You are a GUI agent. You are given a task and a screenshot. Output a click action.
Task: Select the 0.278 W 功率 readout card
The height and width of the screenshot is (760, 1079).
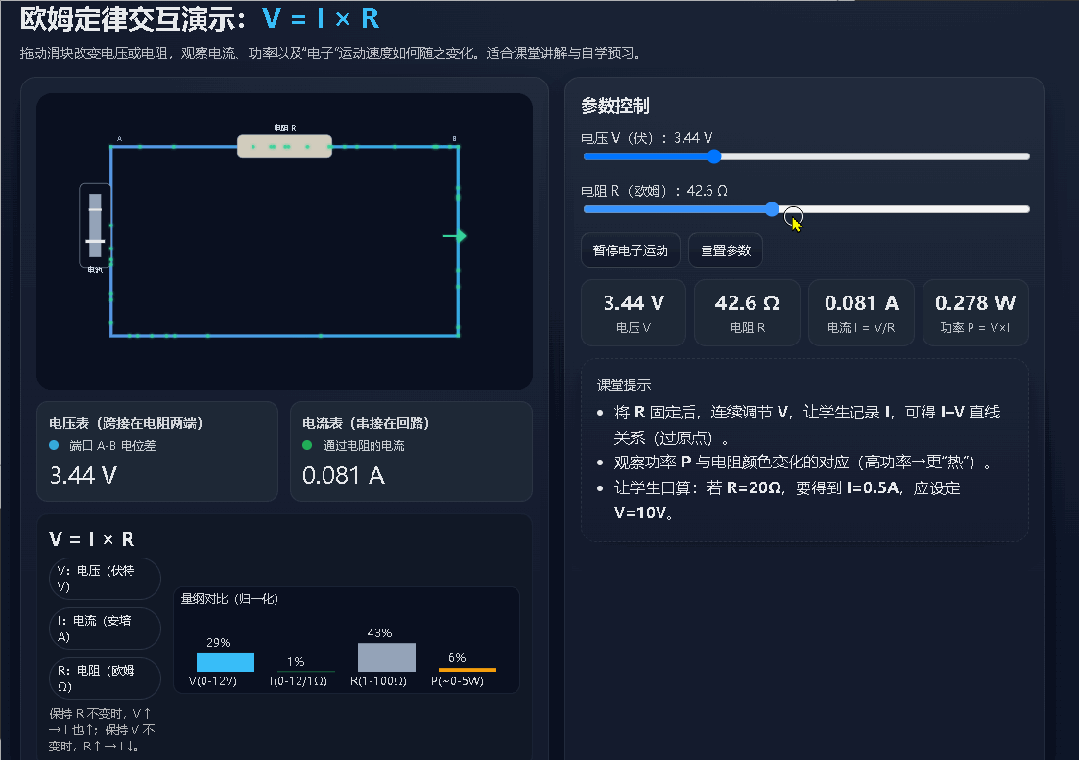click(x=975, y=312)
